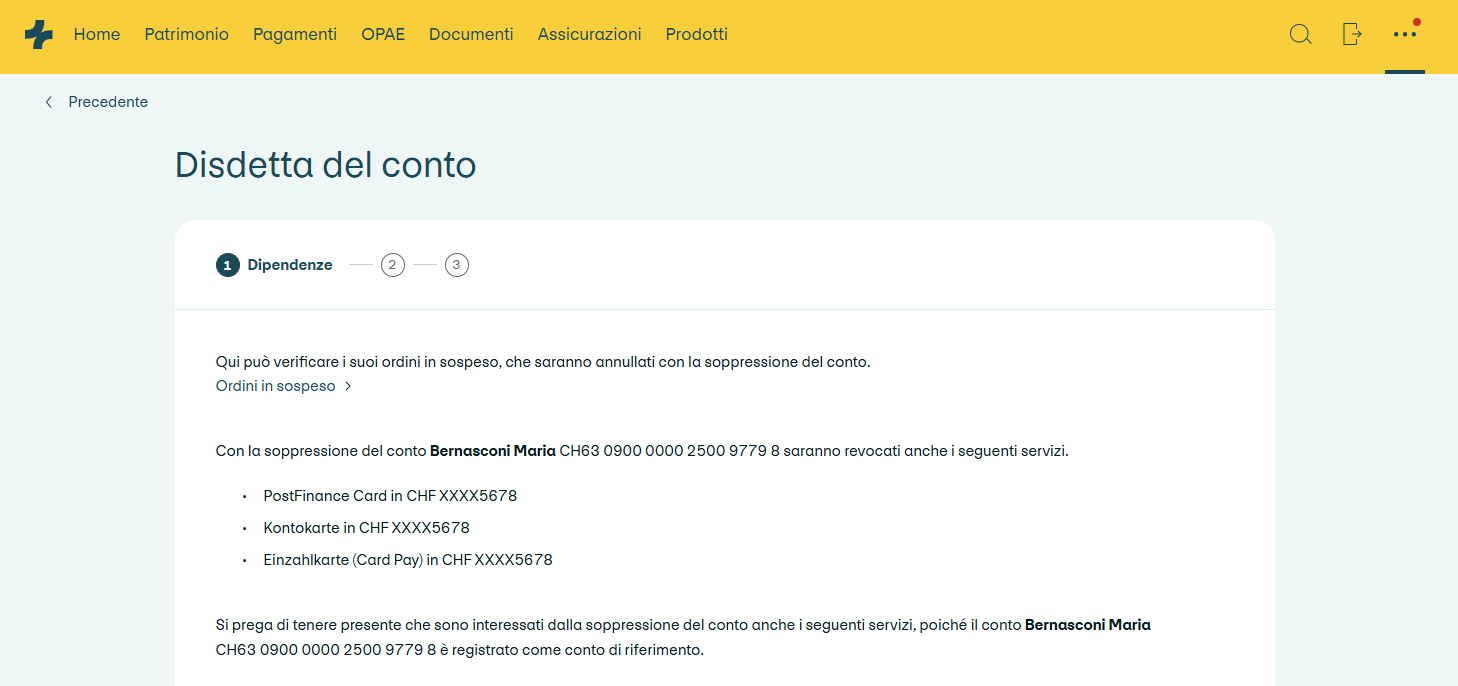
Task: Click the Disdetta del conto heading
Action: tap(326, 165)
